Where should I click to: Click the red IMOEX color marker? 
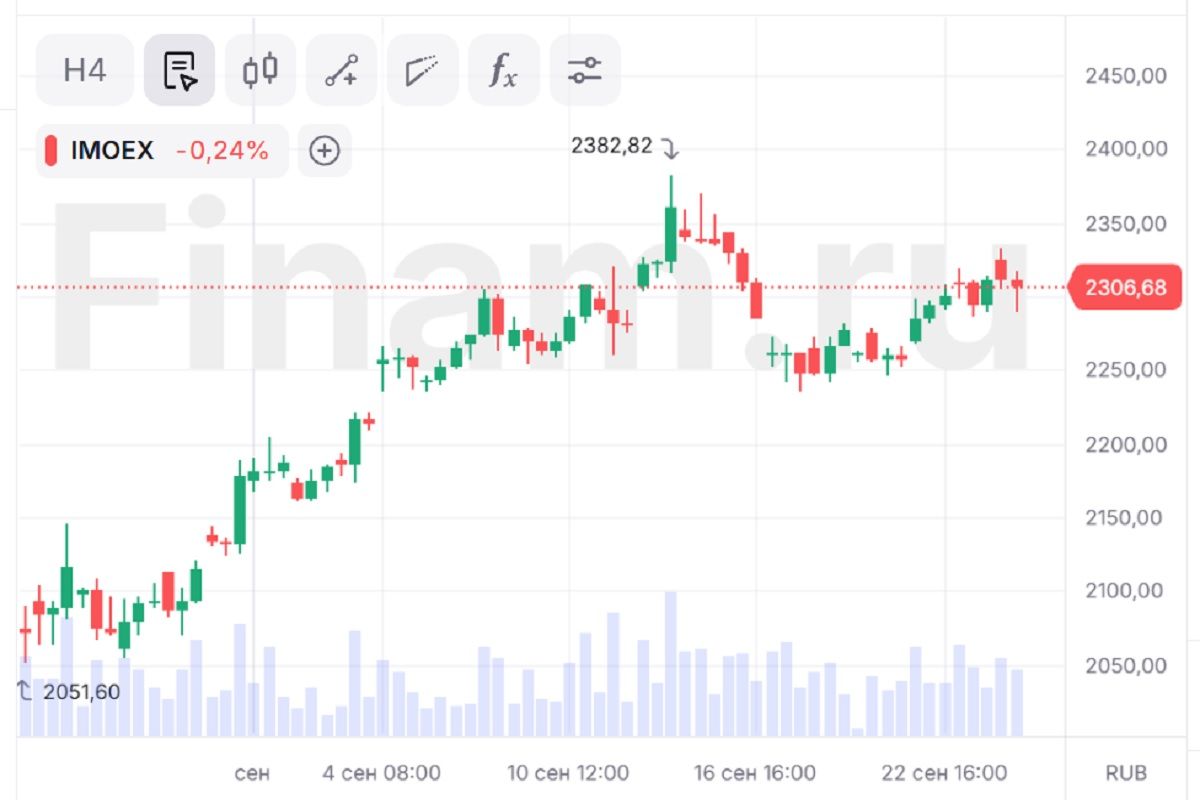(51, 151)
